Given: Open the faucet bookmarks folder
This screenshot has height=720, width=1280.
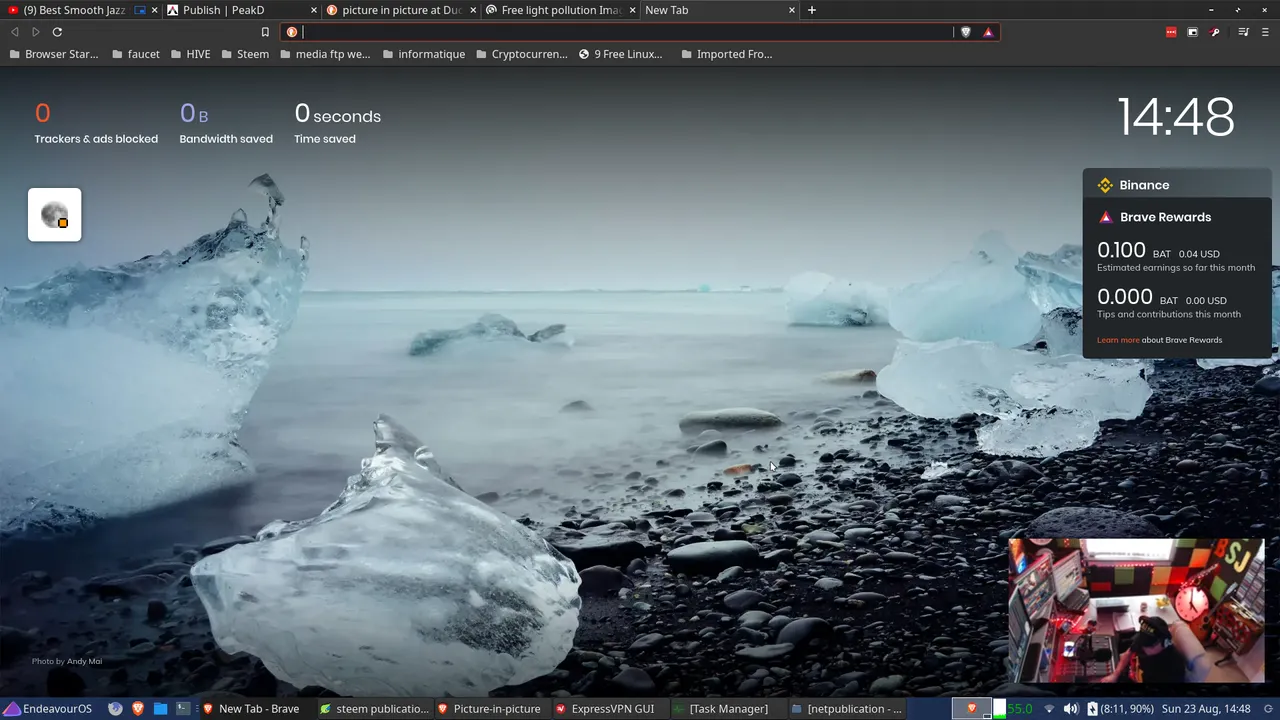Looking at the screenshot, I should pos(136,54).
